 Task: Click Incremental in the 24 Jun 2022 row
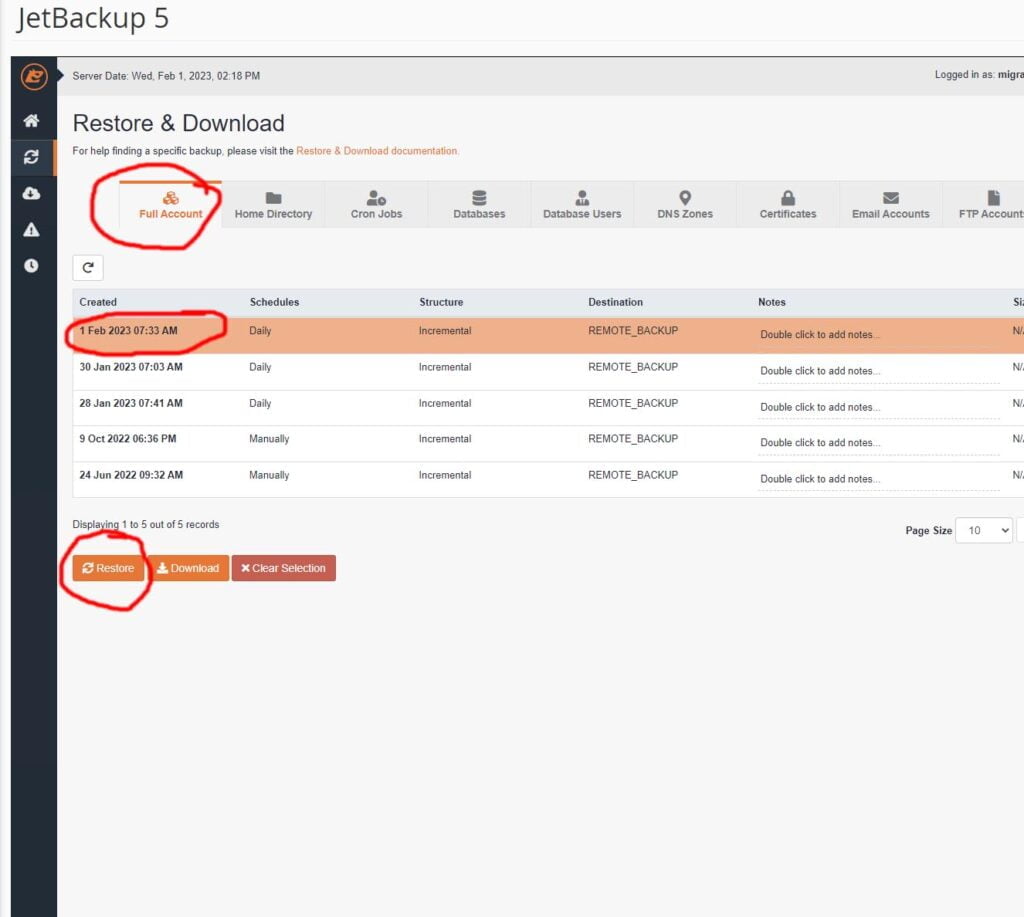[x=445, y=475]
